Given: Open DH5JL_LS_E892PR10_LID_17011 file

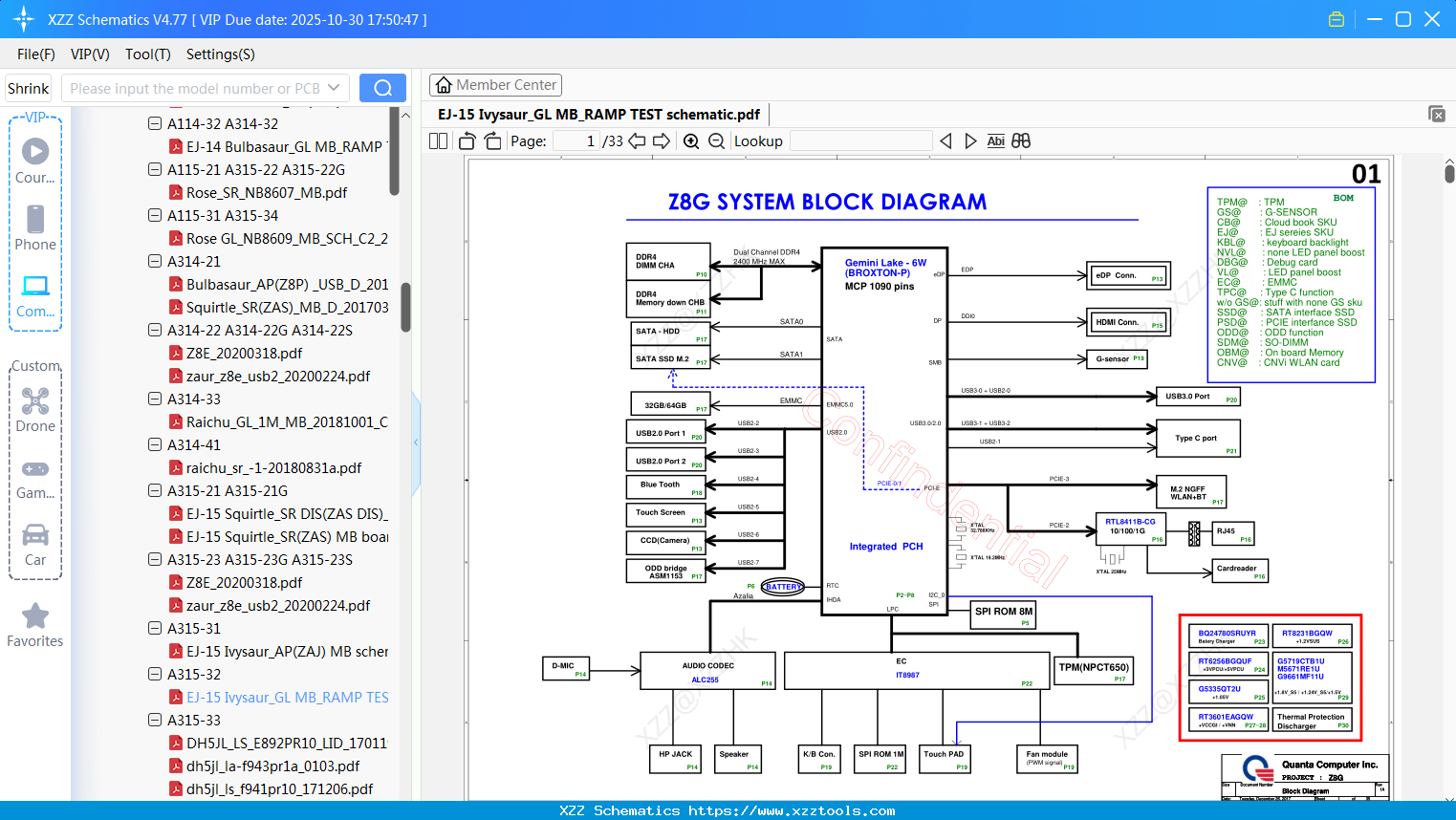Looking at the screenshot, I should (287, 743).
